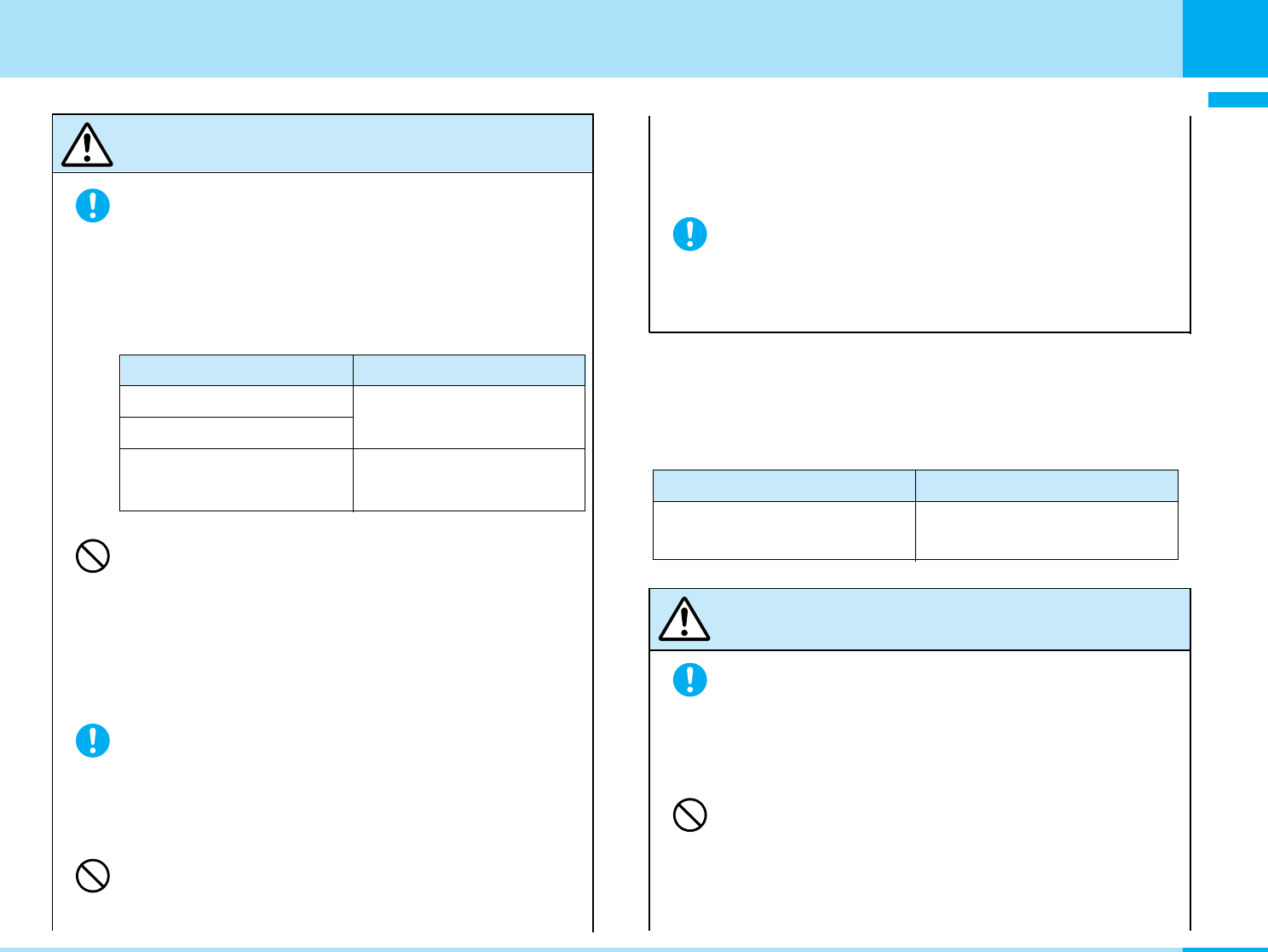
Task: Click the right header cell of the left table
Action: pos(469,371)
